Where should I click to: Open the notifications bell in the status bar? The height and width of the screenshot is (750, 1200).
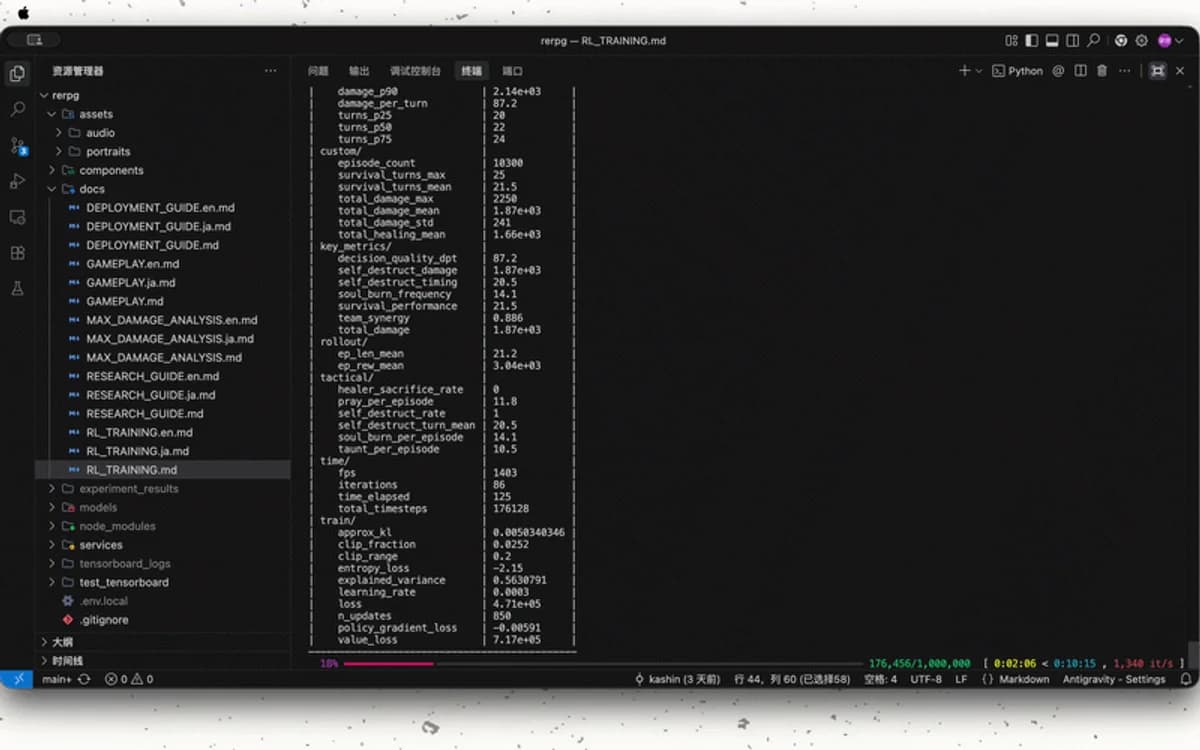[1185, 679]
